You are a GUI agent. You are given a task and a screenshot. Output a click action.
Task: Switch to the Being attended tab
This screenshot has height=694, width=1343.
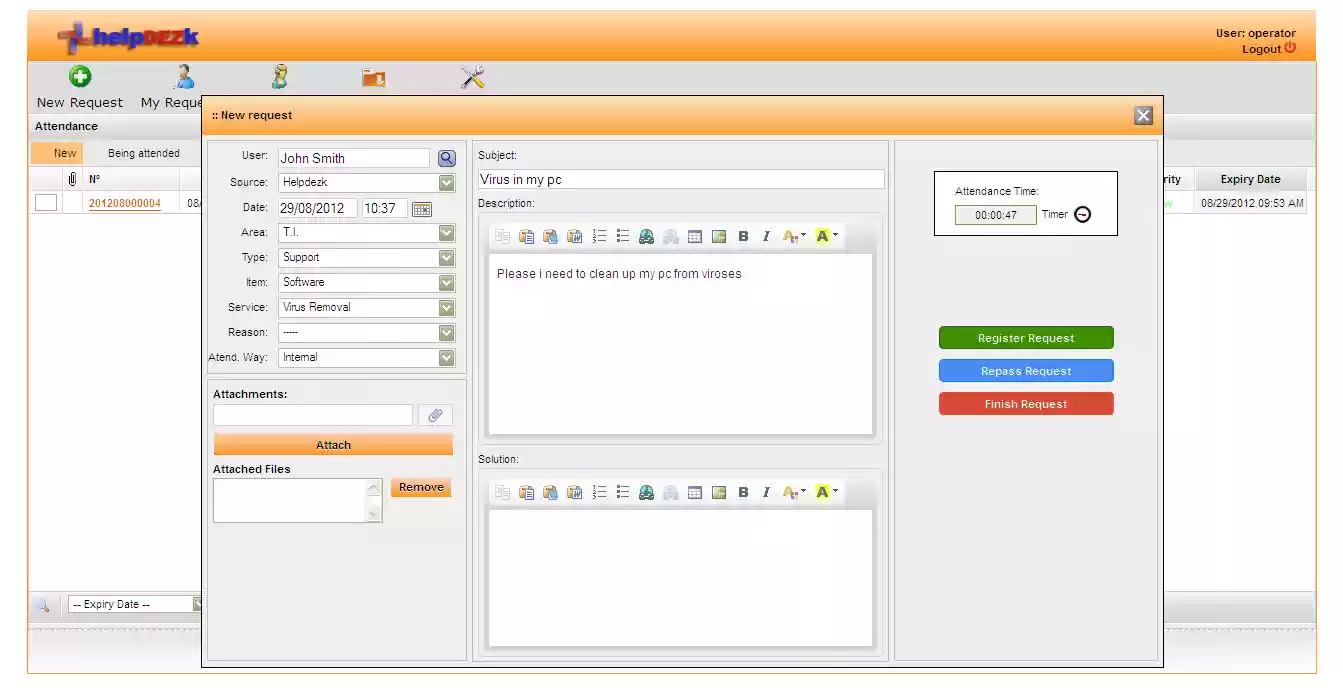click(142, 153)
